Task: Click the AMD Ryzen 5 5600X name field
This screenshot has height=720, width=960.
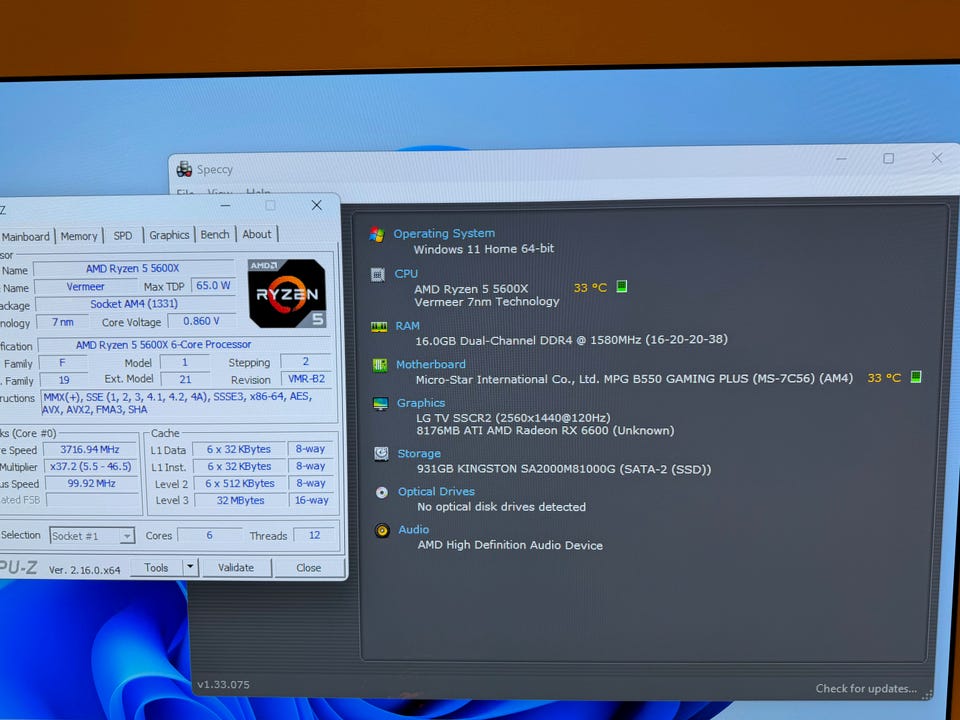Action: 133,268
